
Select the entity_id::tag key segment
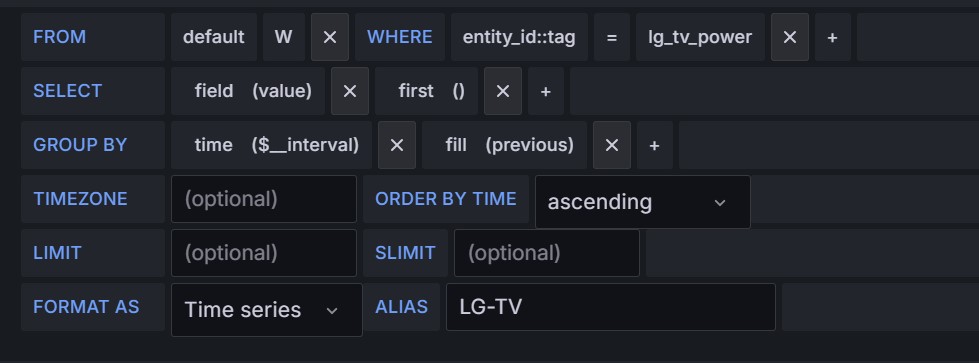click(x=519, y=37)
